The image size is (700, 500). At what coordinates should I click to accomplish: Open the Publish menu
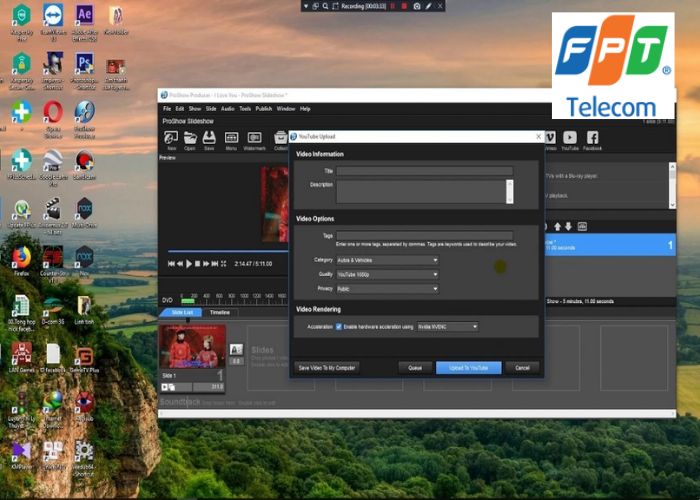pos(264,108)
